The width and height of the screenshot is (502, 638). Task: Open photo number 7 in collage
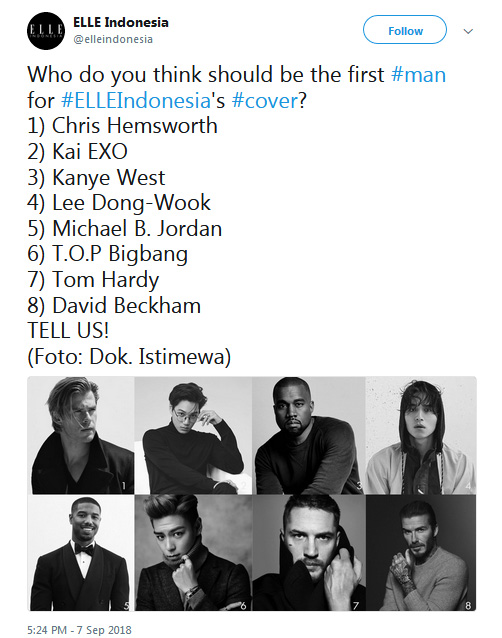(309, 553)
